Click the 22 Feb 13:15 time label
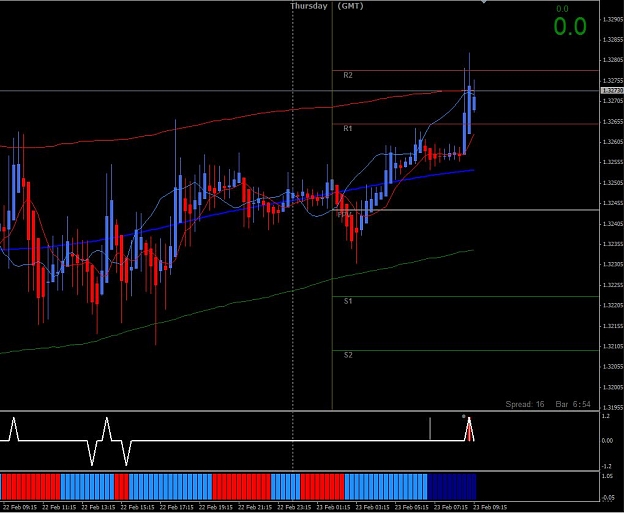The image size is (625, 513). click(98, 507)
